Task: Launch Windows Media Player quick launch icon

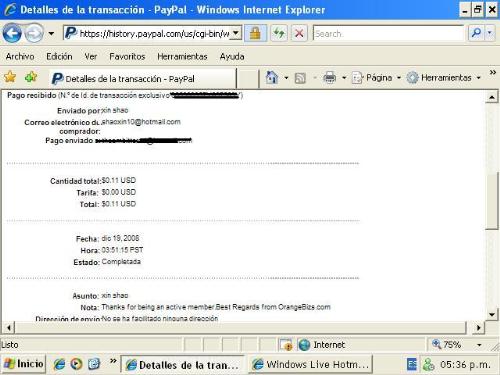Action: pos(76,364)
